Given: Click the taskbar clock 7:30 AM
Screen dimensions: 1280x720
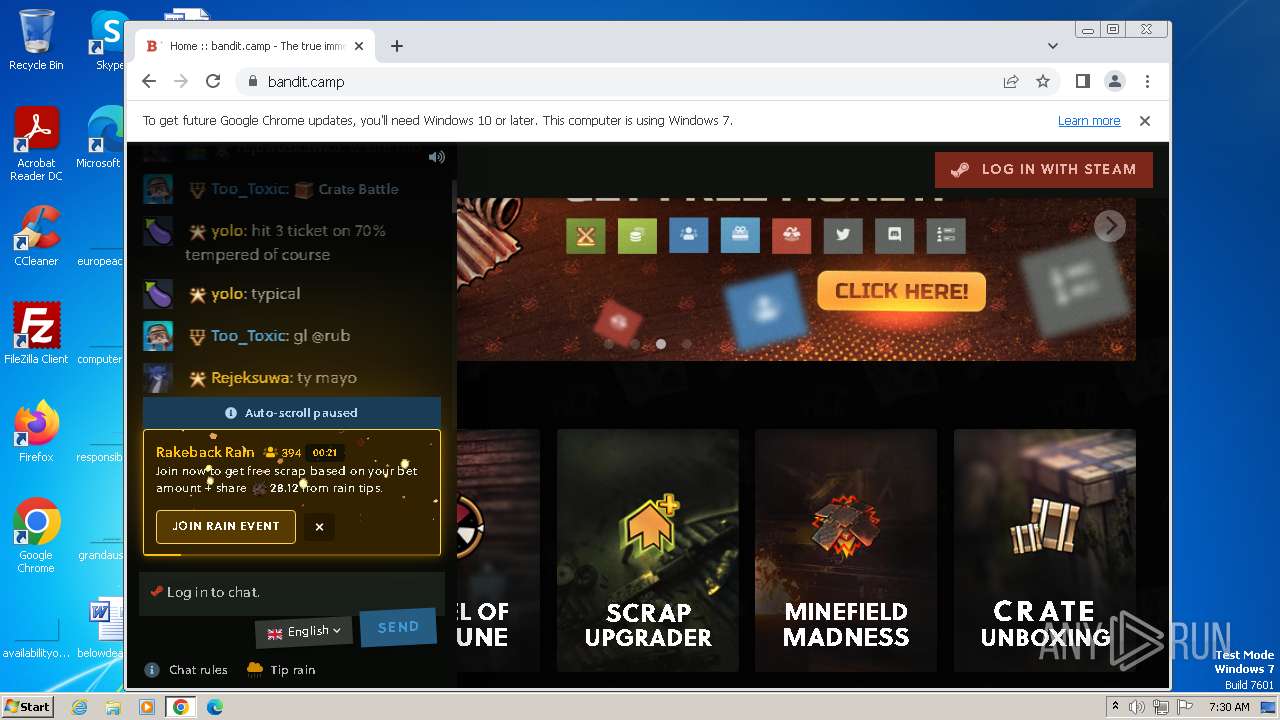Looking at the screenshot, I should (1229, 707).
